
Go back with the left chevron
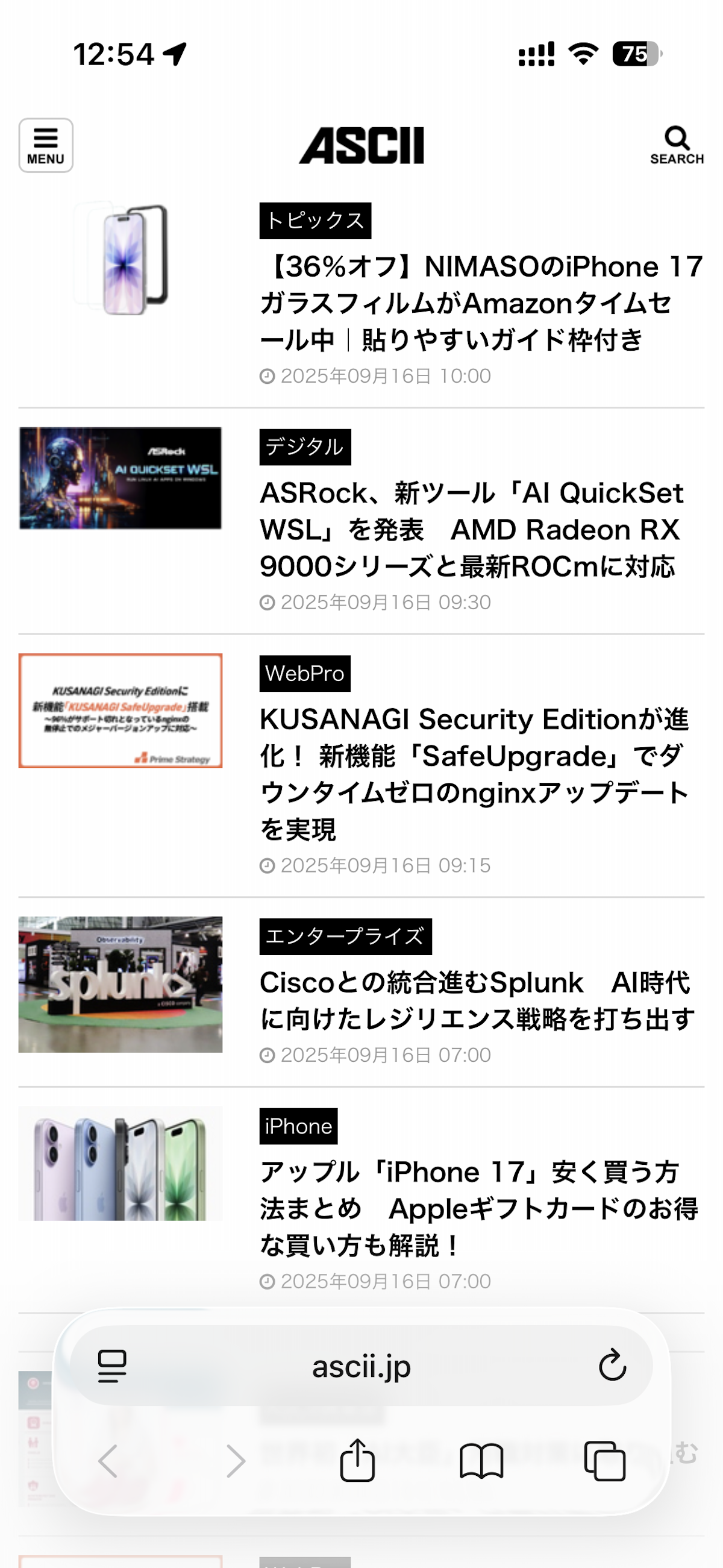click(x=108, y=1461)
